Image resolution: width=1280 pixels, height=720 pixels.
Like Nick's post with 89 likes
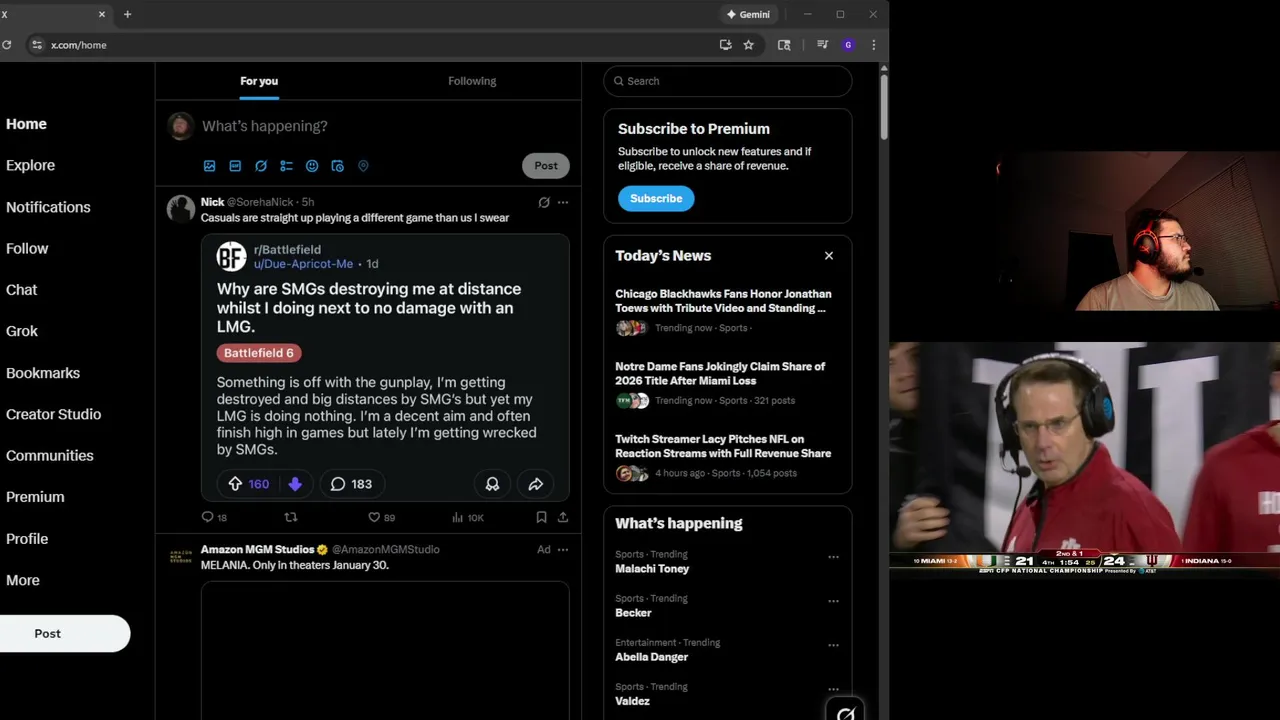[381, 517]
